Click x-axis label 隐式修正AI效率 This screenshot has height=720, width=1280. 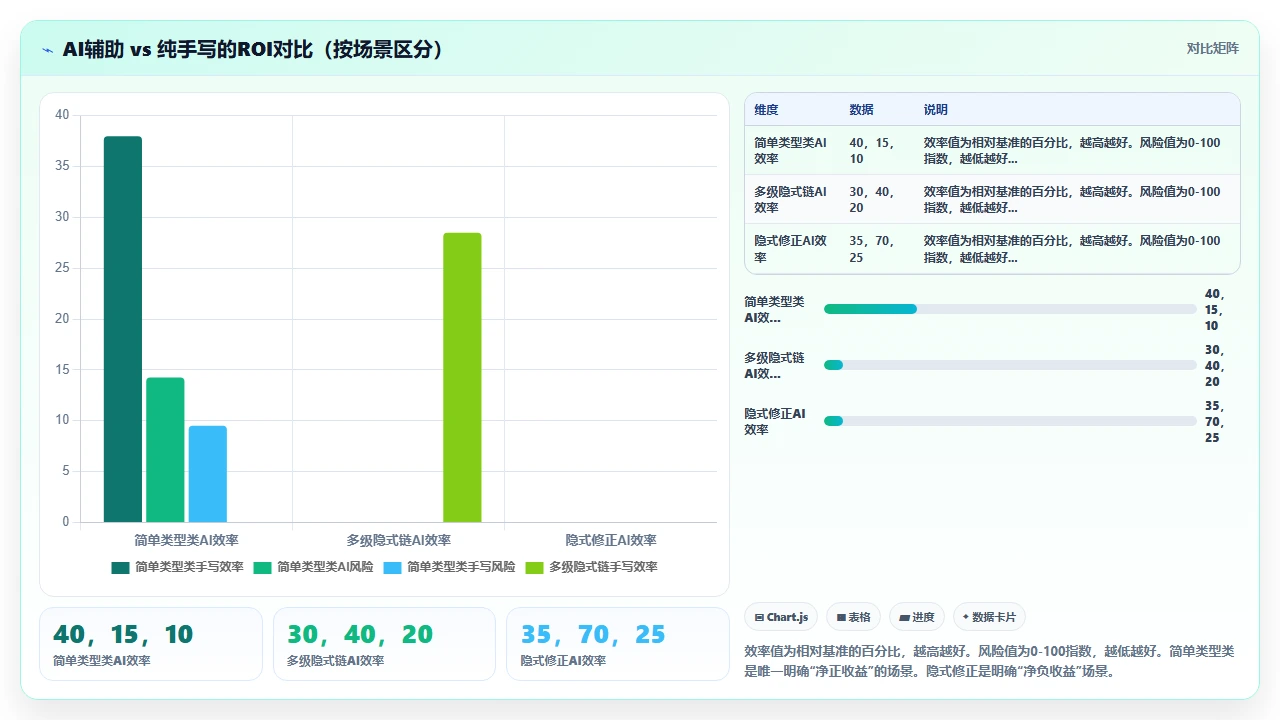(611, 540)
